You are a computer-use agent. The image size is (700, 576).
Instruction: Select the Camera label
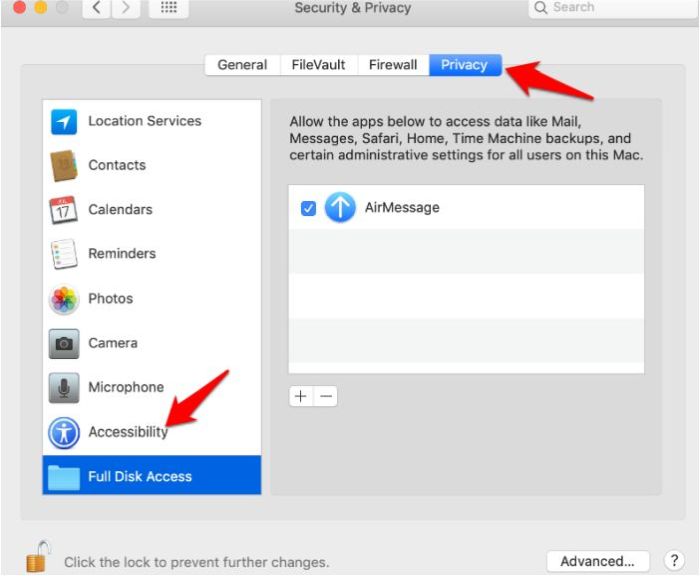113,343
